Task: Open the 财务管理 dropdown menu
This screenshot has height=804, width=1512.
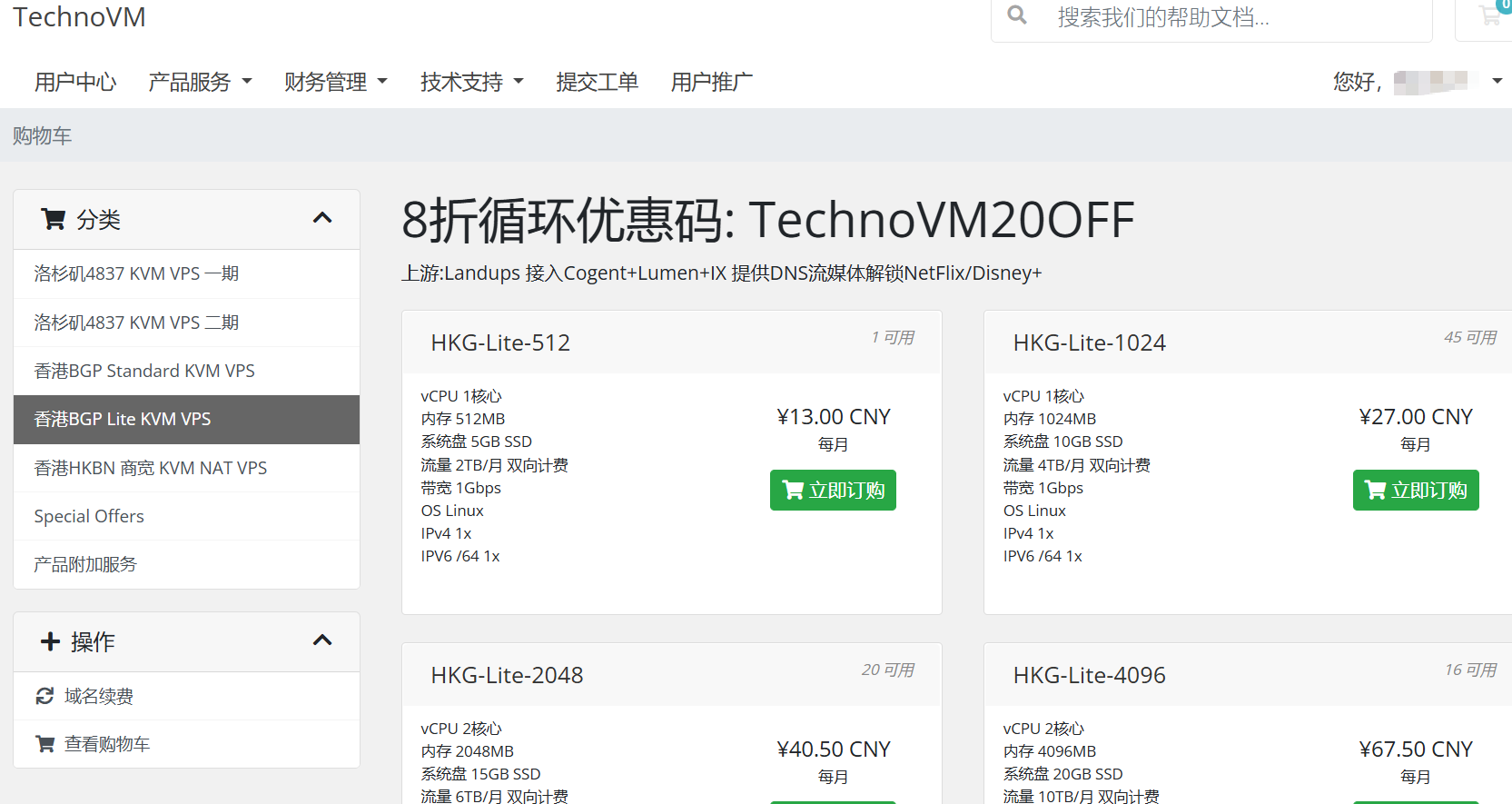Action: point(336,82)
